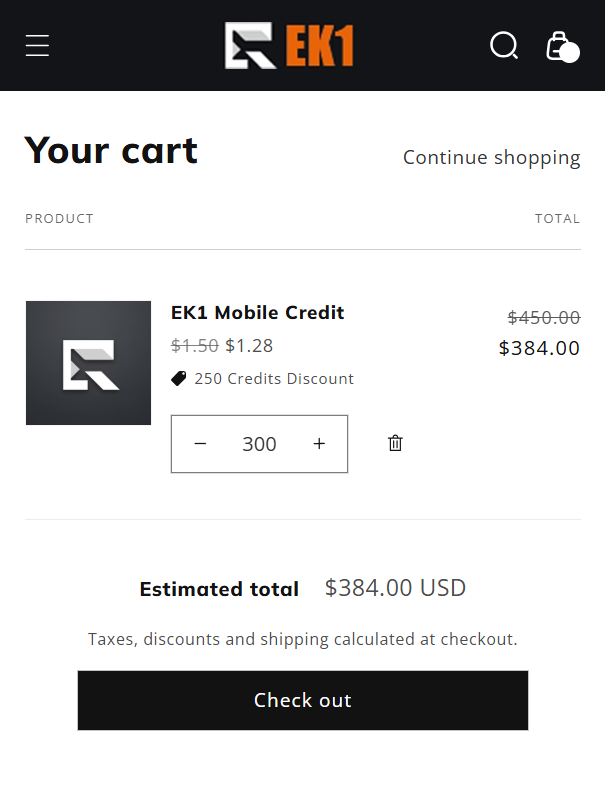Click the discount tag icon
Screen dimensions: 605x791
[x=179, y=379]
